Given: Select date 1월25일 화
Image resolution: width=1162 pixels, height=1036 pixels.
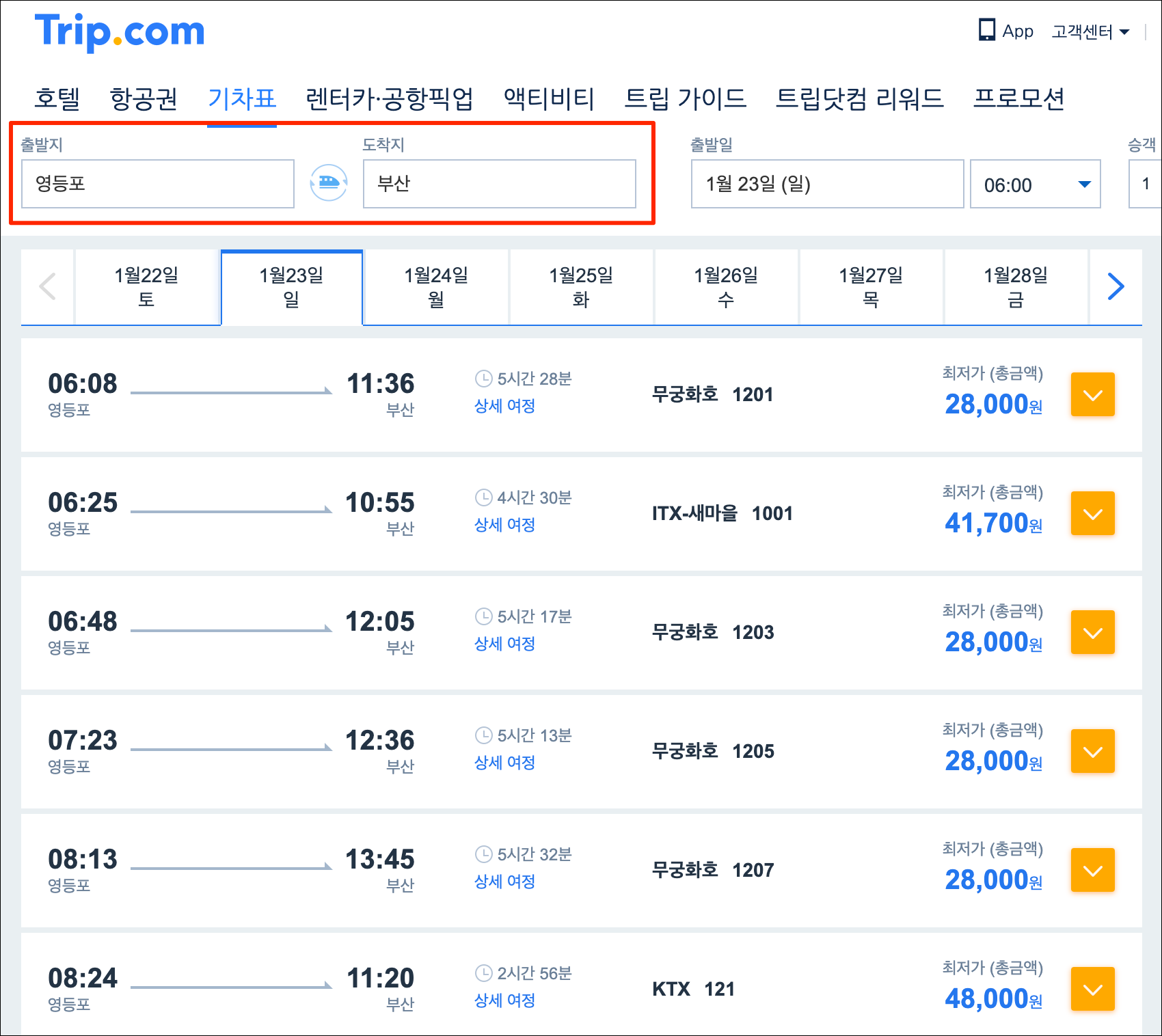Looking at the screenshot, I should click(x=582, y=287).
